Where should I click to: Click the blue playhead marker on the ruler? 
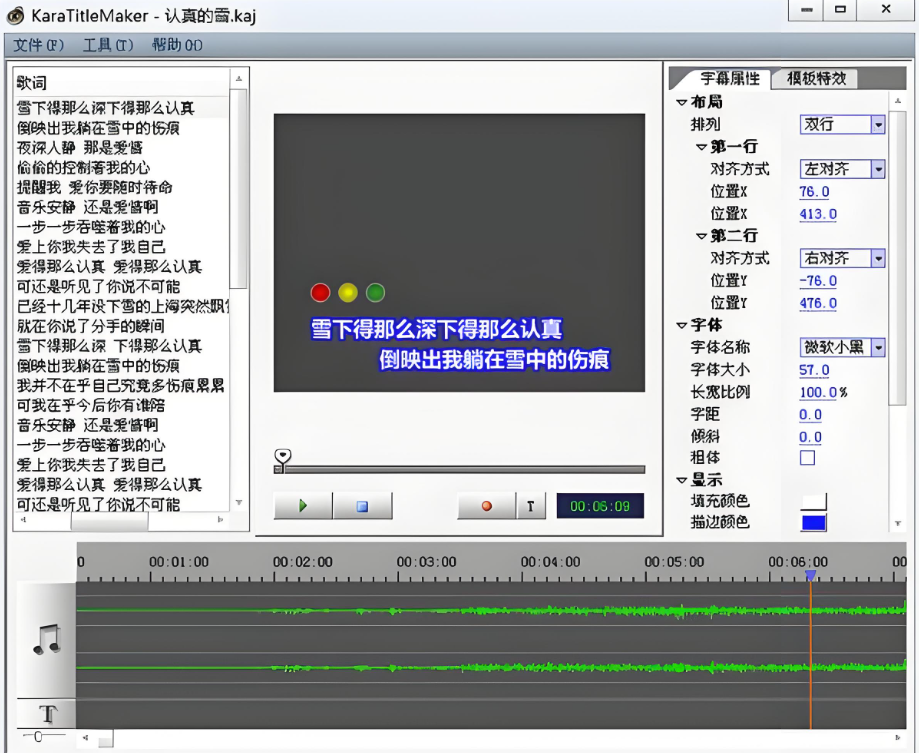(x=811, y=576)
